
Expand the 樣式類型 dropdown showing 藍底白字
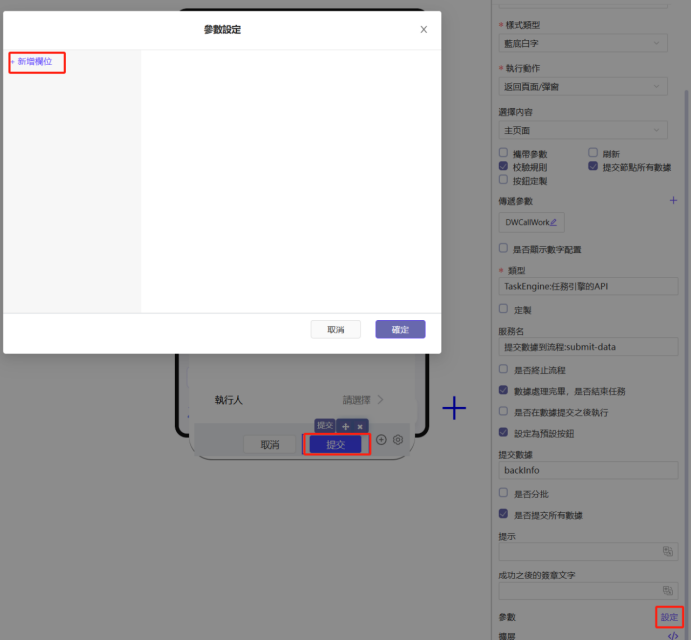click(582, 43)
